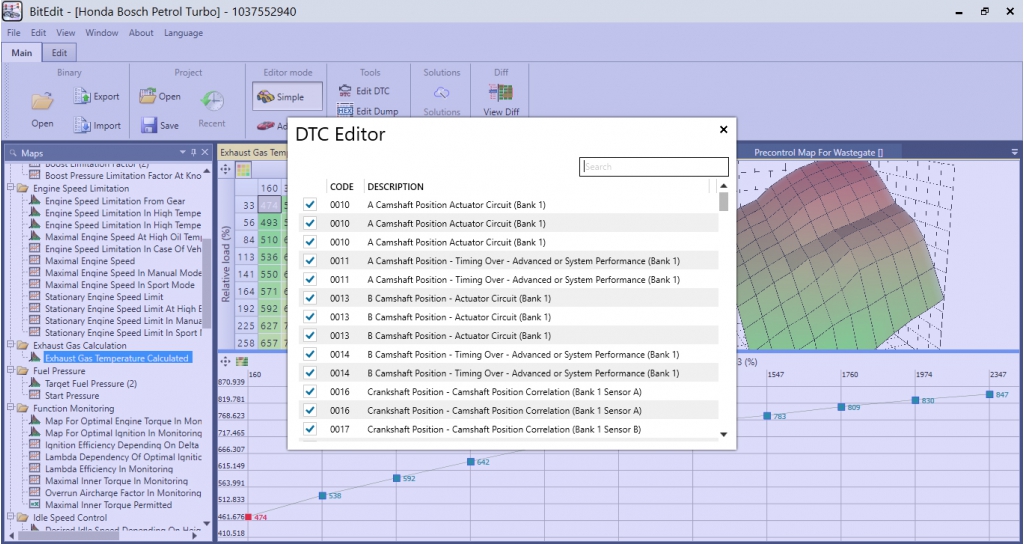Click map icon beside Lambda Efficiency In Monitoring
Image resolution: width=1024 pixels, height=544 pixels.
coord(35,469)
